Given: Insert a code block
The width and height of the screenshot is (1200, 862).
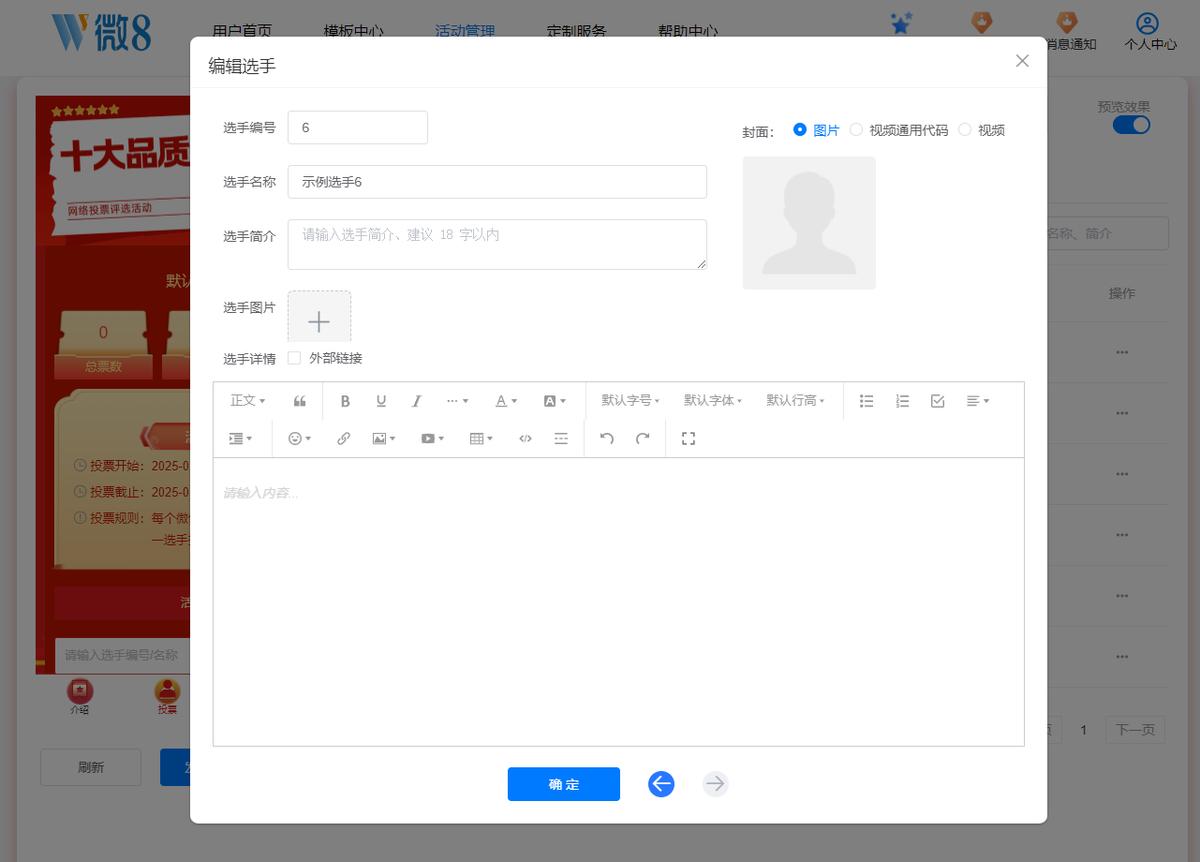Looking at the screenshot, I should (x=525, y=438).
